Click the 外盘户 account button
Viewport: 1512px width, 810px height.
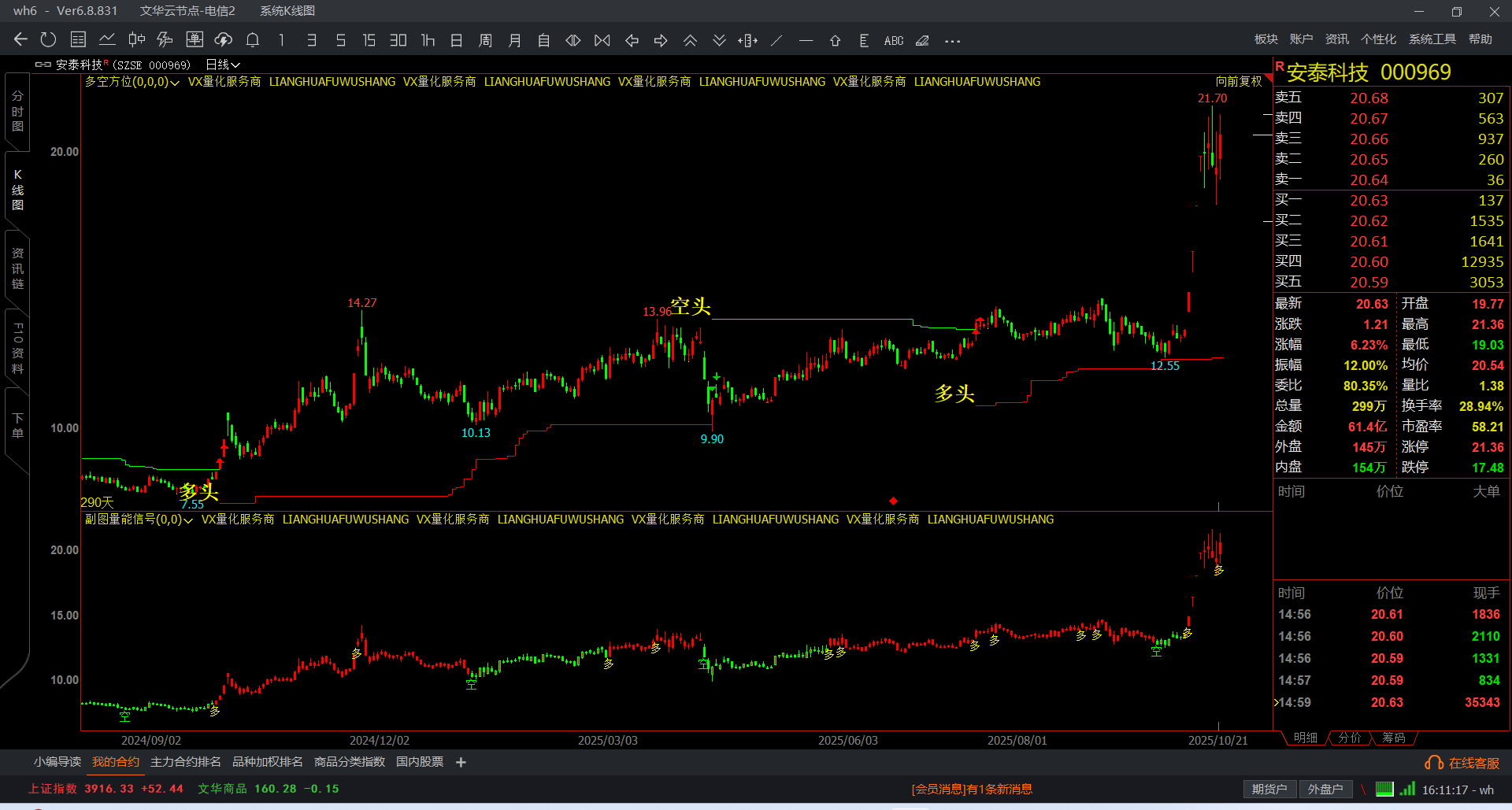[1325, 789]
